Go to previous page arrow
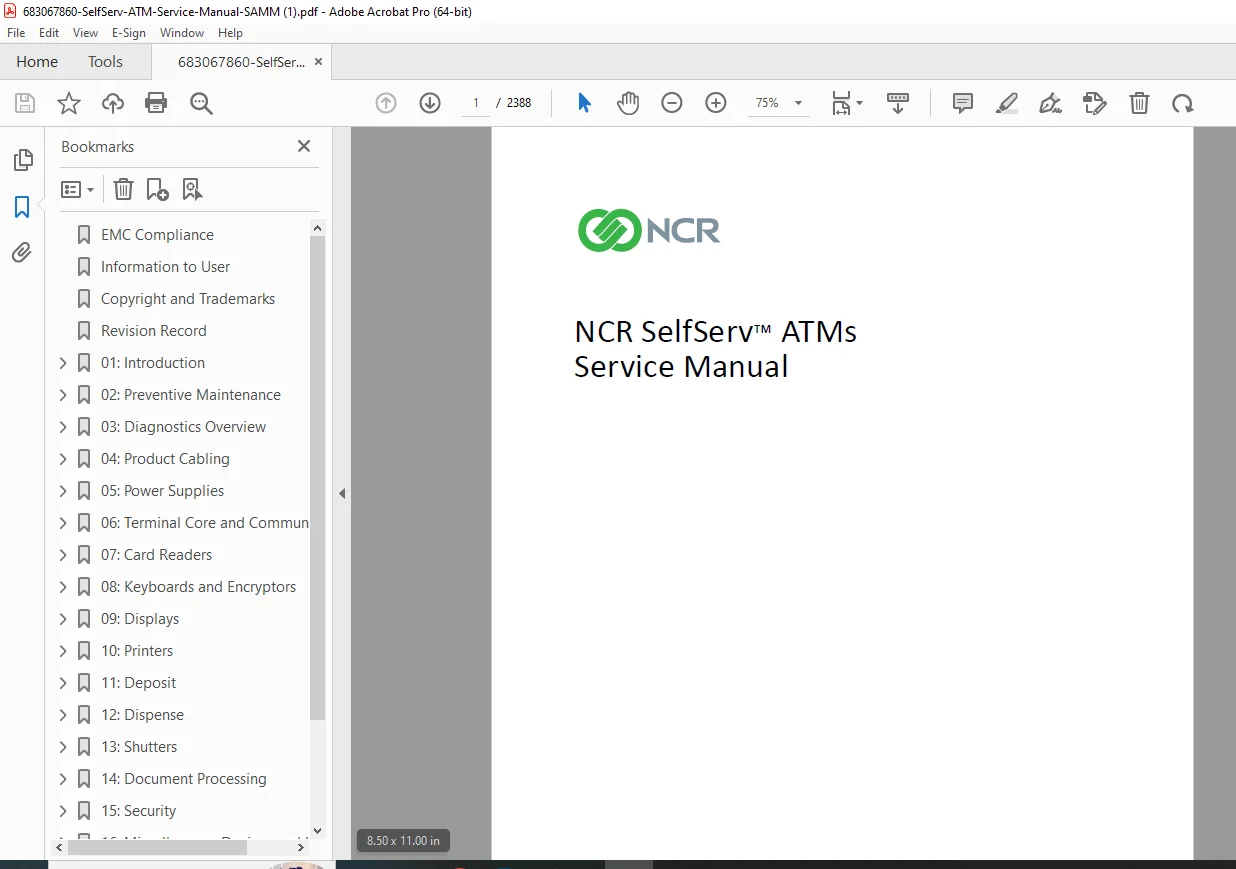The height and width of the screenshot is (869, 1236). coord(386,103)
